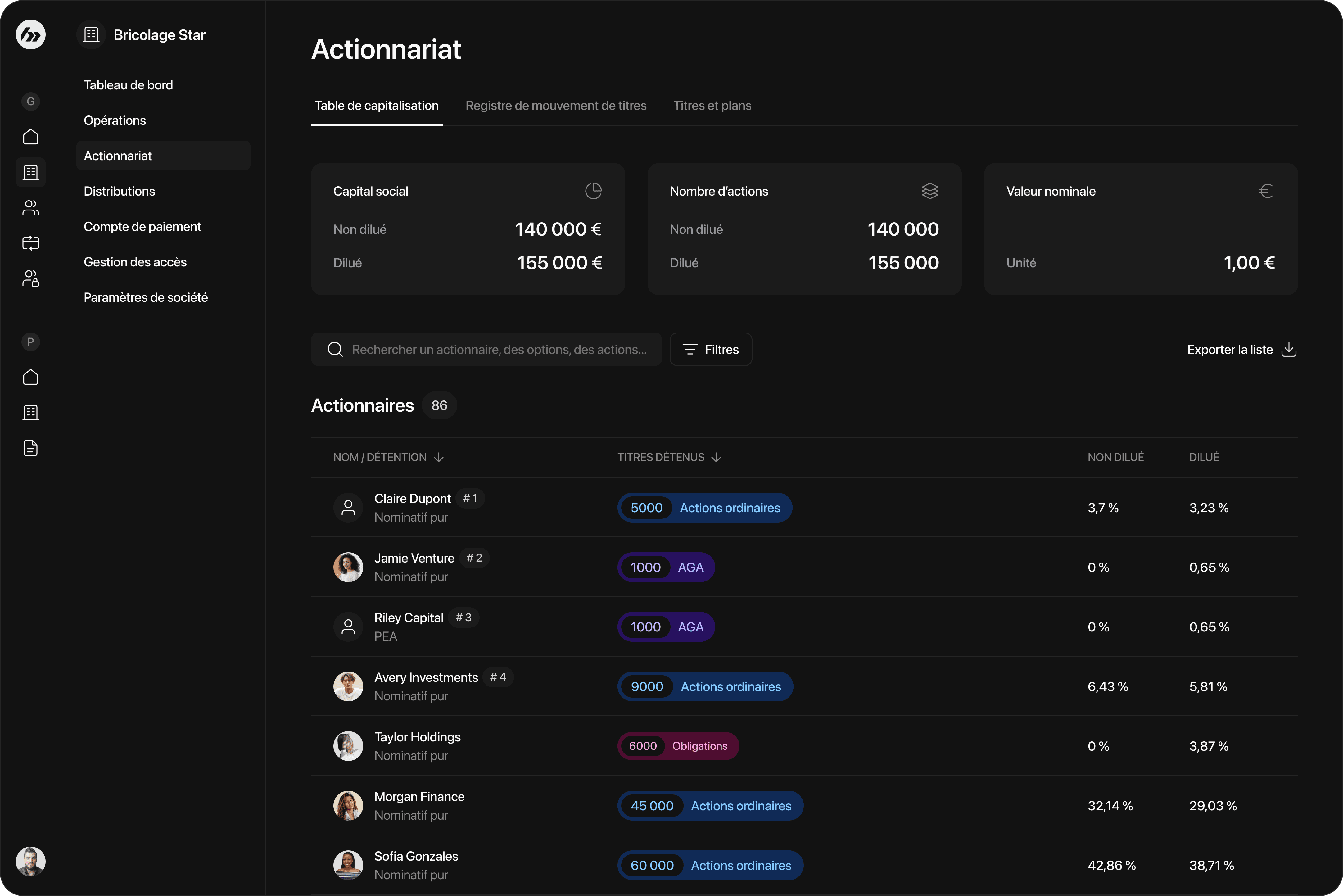Click the home icon under section P
1343x896 pixels.
click(x=31, y=377)
